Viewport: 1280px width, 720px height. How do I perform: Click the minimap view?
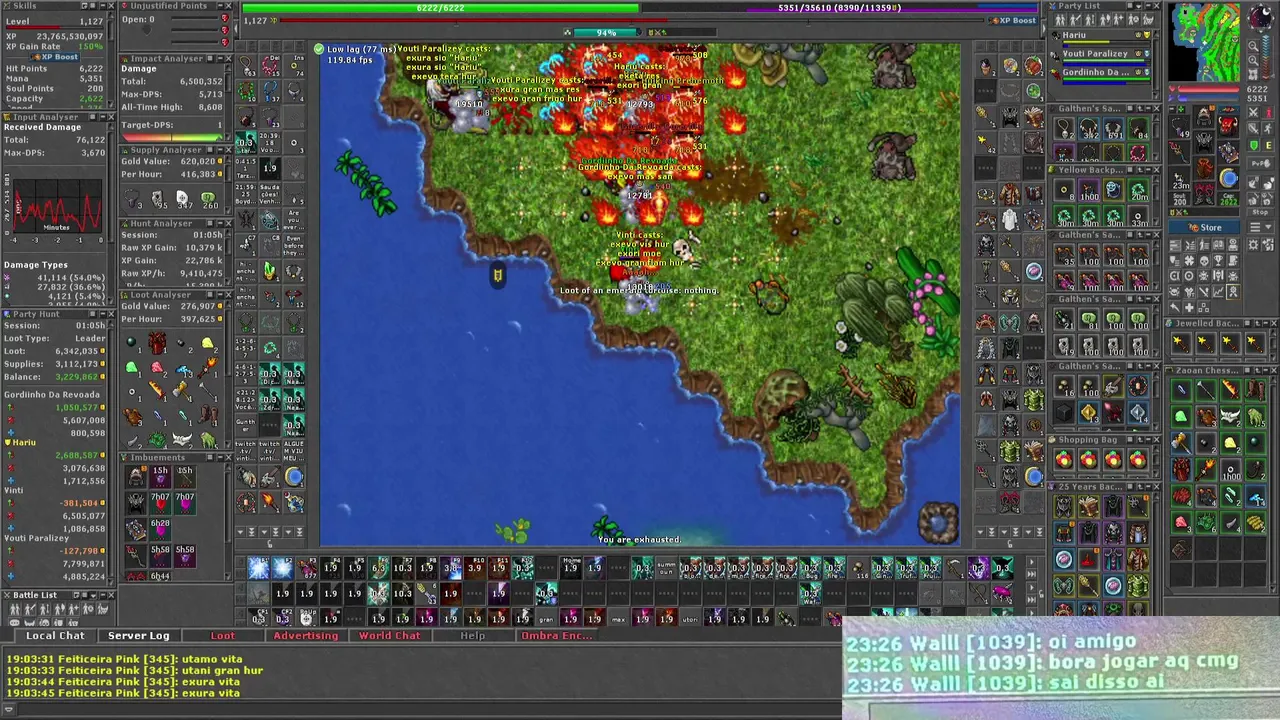tap(1205, 42)
